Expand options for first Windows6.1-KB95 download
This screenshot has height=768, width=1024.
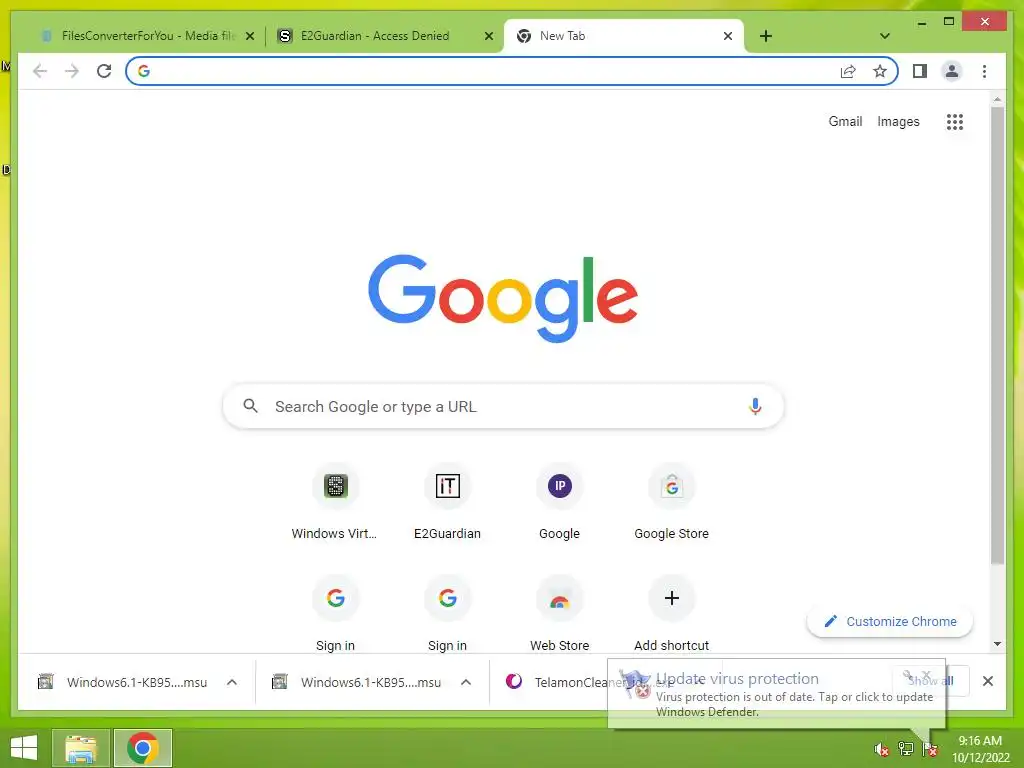pyautogui.click(x=232, y=682)
